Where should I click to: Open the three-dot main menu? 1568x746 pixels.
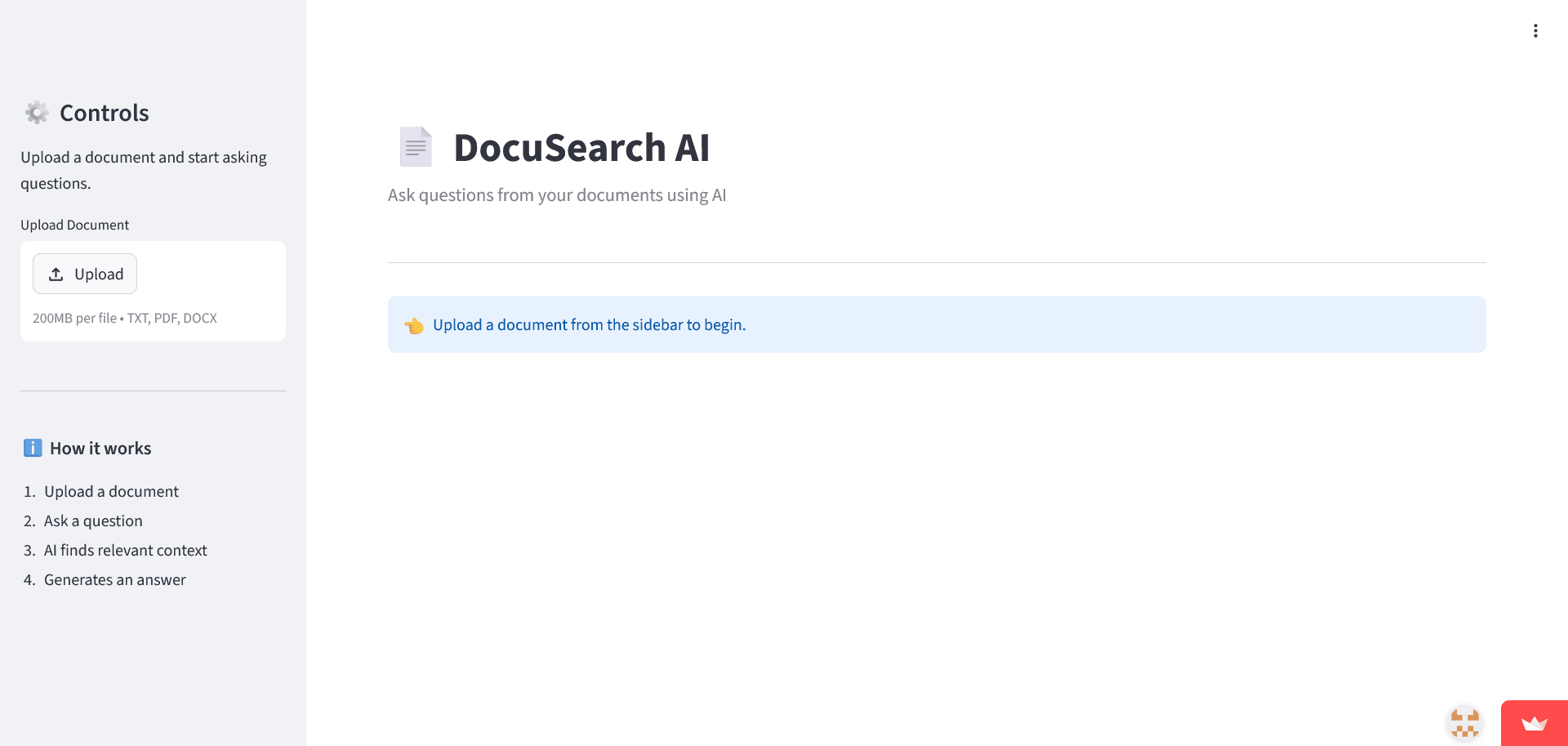pyautogui.click(x=1535, y=31)
